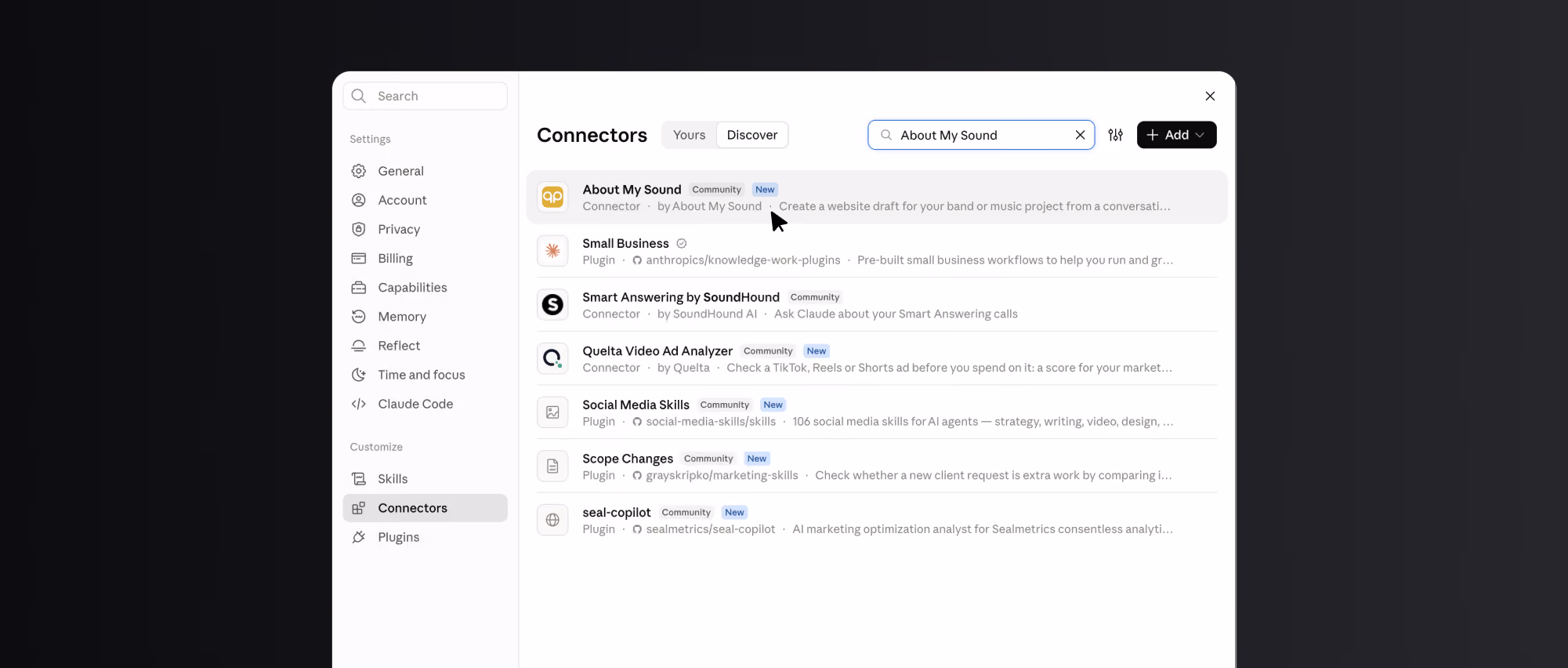1568x668 pixels.
Task: Click the Claude Code brackets icon
Action: coord(359,403)
